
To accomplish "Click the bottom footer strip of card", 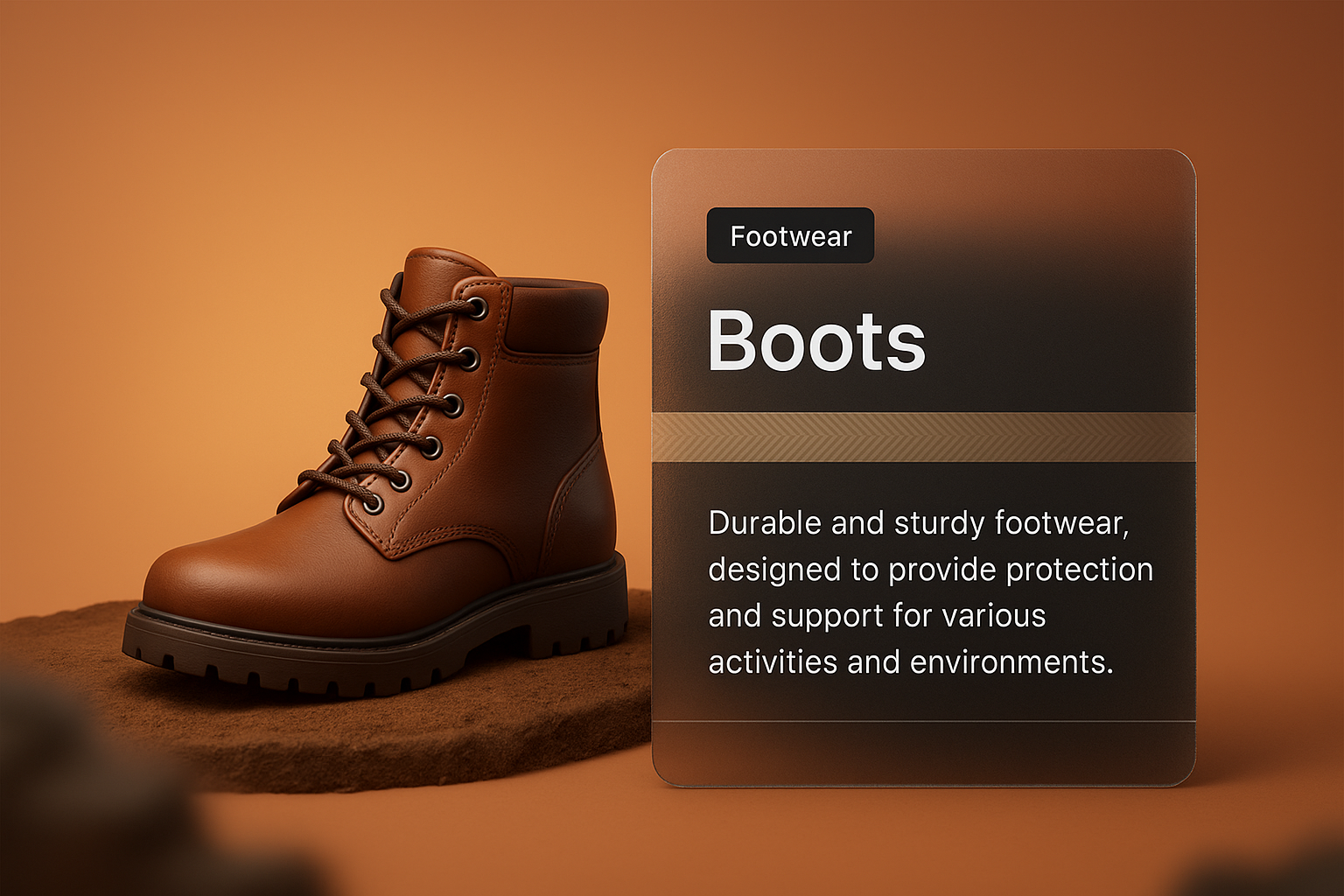I will coord(923,751).
